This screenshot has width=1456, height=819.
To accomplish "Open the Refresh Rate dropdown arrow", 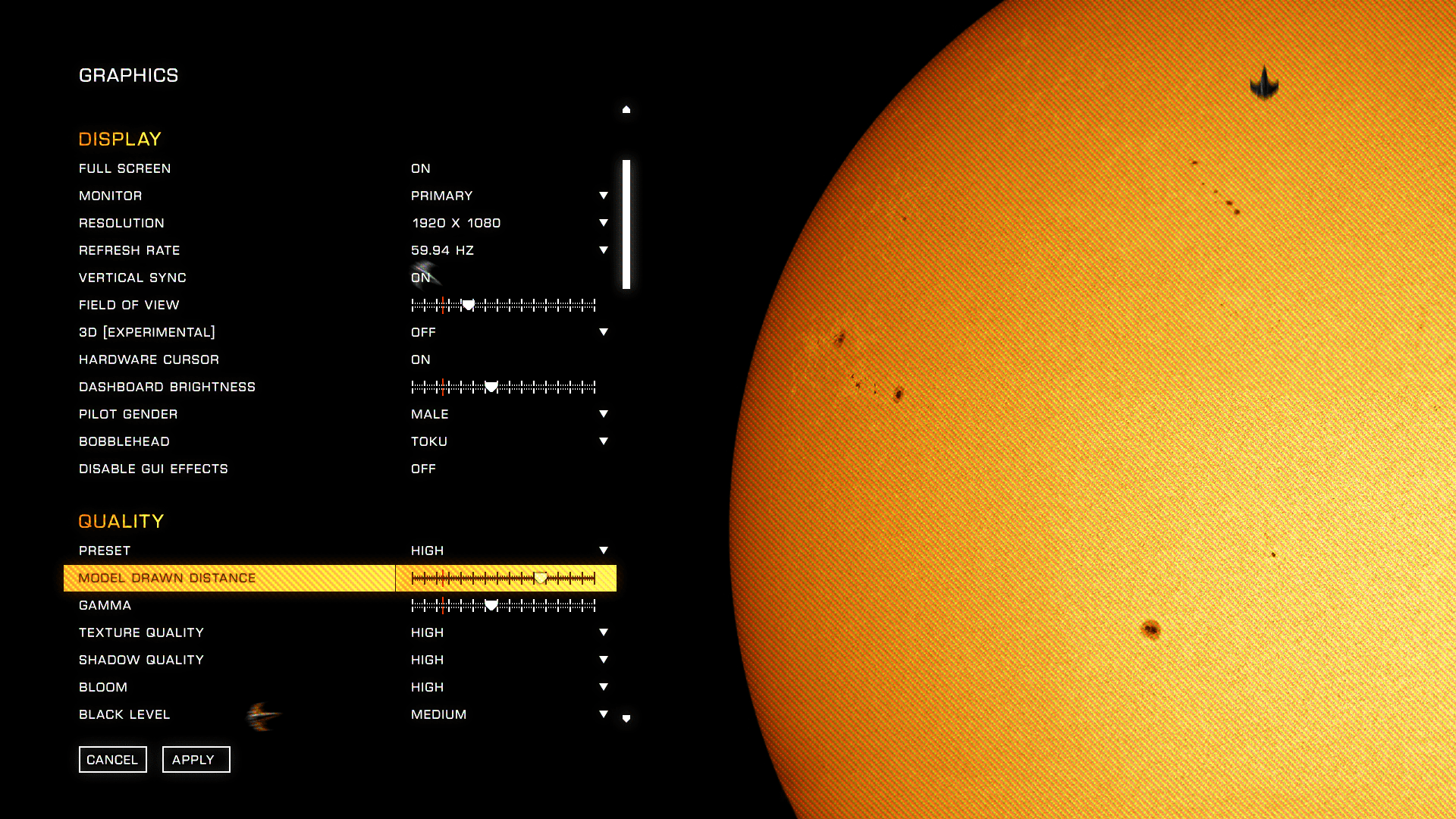I will click(604, 250).
